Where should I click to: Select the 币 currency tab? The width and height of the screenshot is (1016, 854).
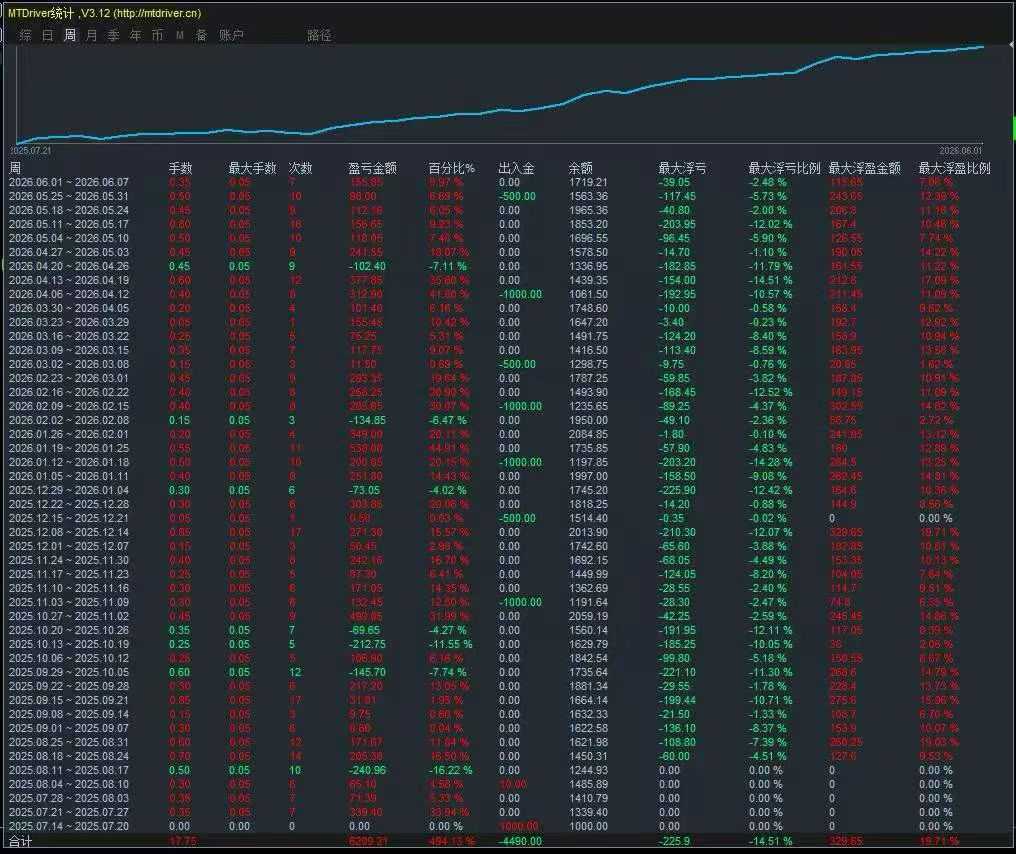157,35
